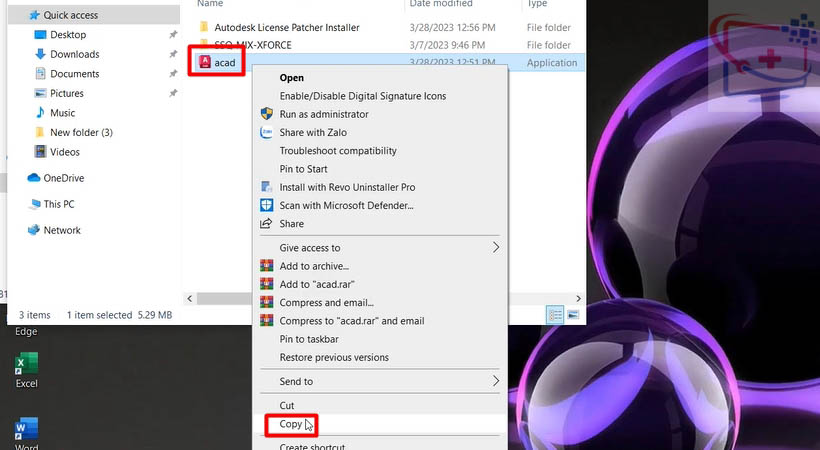The width and height of the screenshot is (820, 450).
Task: Open the Autodesk License Patcher Installer folder
Action: click(287, 28)
